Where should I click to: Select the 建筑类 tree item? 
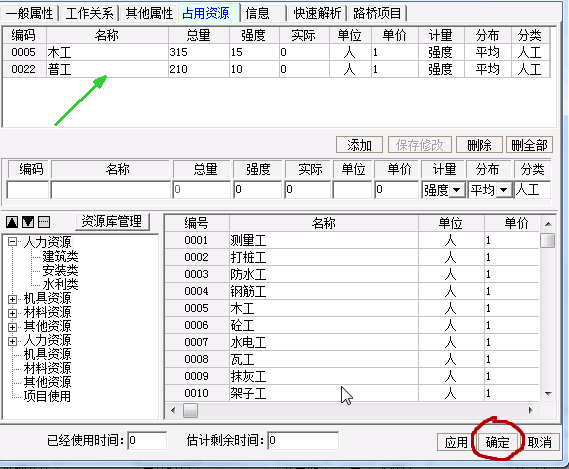pyautogui.click(x=60, y=256)
